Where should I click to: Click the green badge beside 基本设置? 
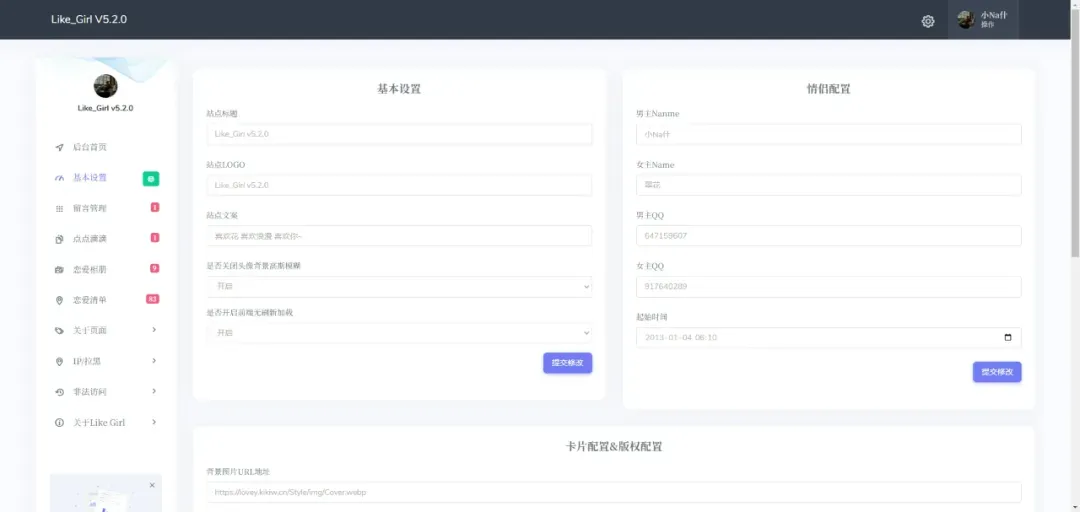point(151,179)
